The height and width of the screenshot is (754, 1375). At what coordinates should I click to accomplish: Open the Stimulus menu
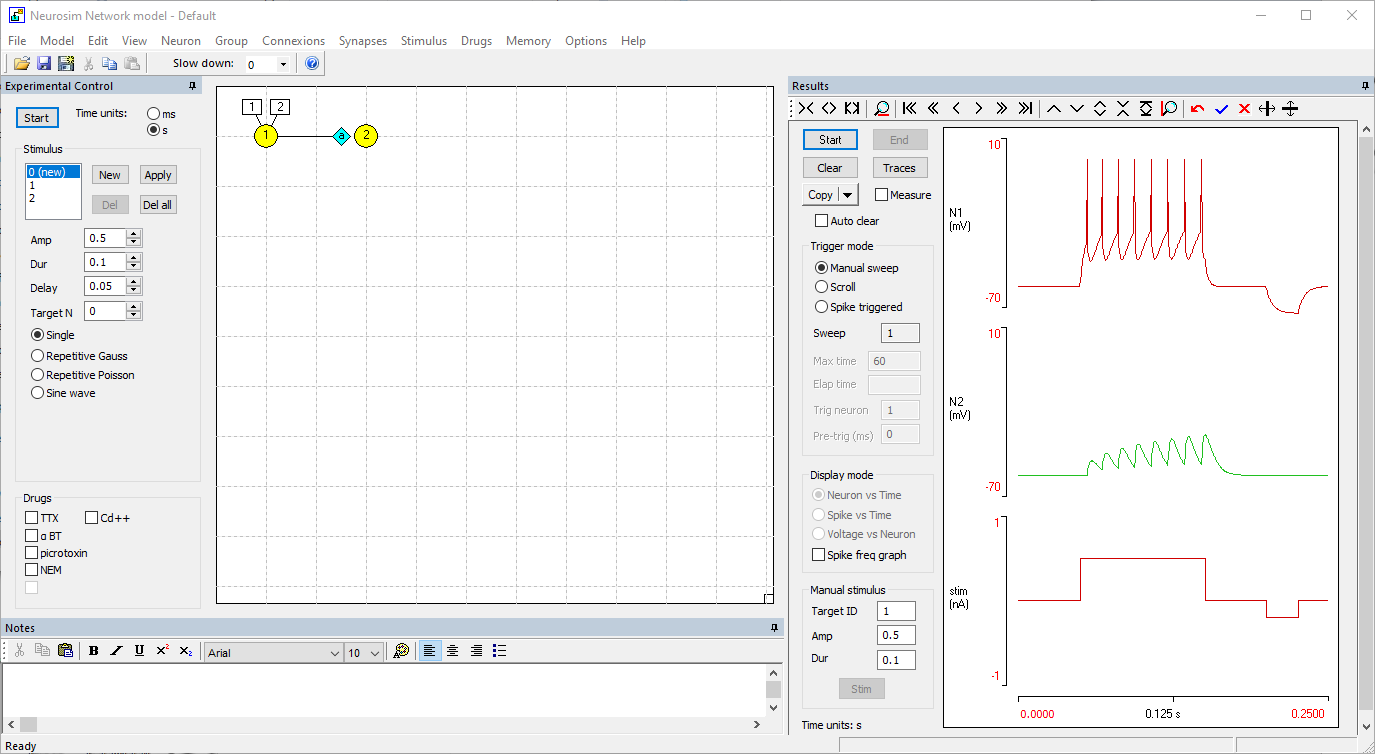(424, 41)
